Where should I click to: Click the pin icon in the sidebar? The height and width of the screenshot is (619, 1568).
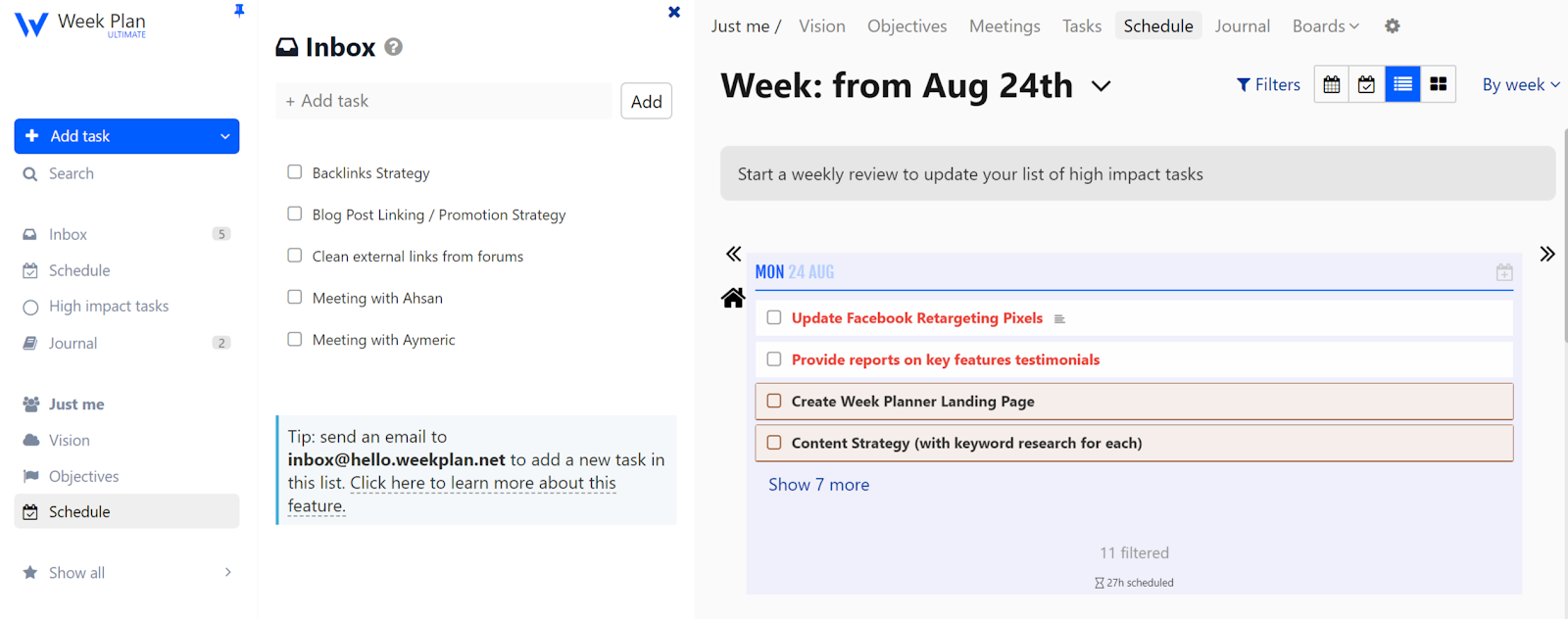(x=239, y=11)
